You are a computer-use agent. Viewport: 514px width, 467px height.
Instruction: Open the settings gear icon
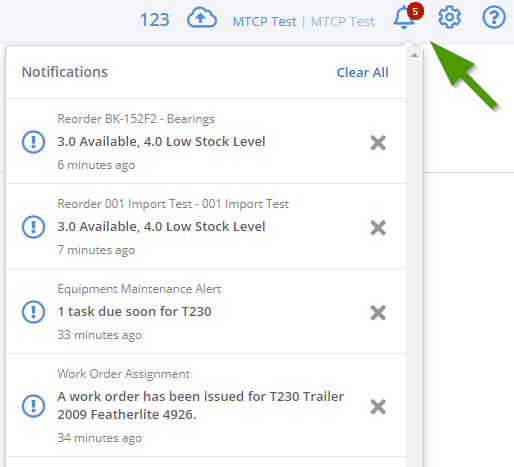[449, 17]
